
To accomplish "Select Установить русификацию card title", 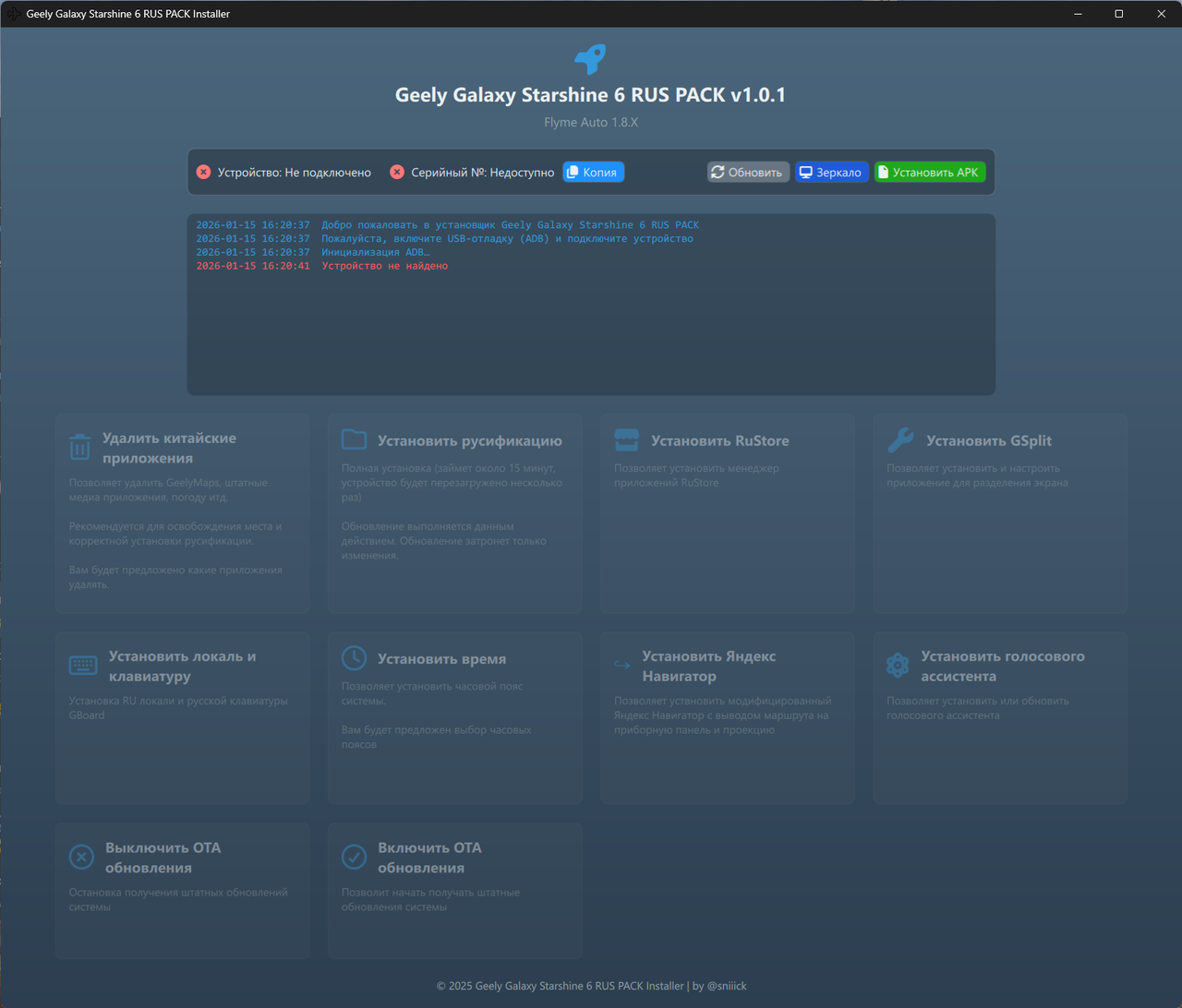I will point(469,440).
